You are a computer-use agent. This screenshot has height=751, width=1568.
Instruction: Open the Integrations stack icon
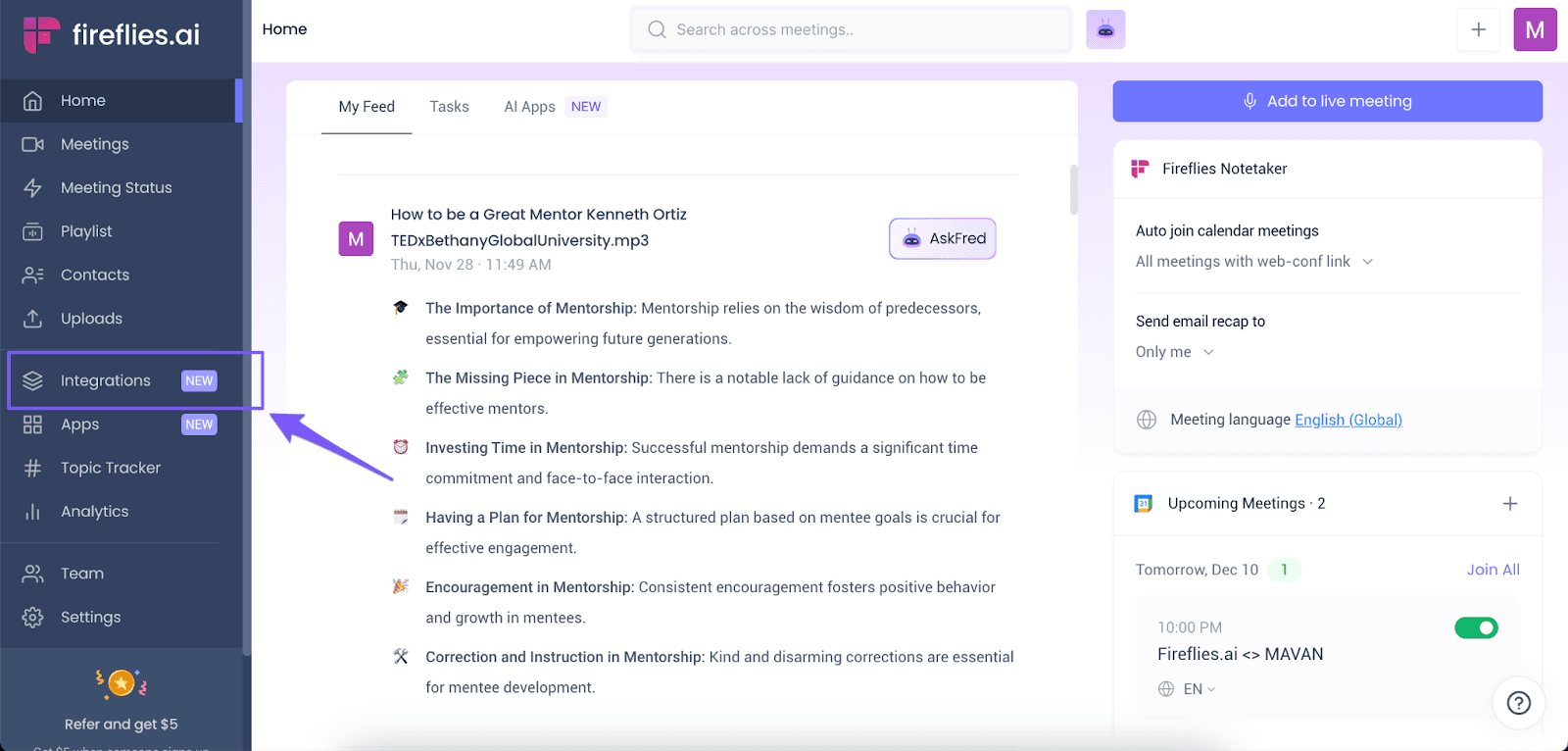pos(32,380)
